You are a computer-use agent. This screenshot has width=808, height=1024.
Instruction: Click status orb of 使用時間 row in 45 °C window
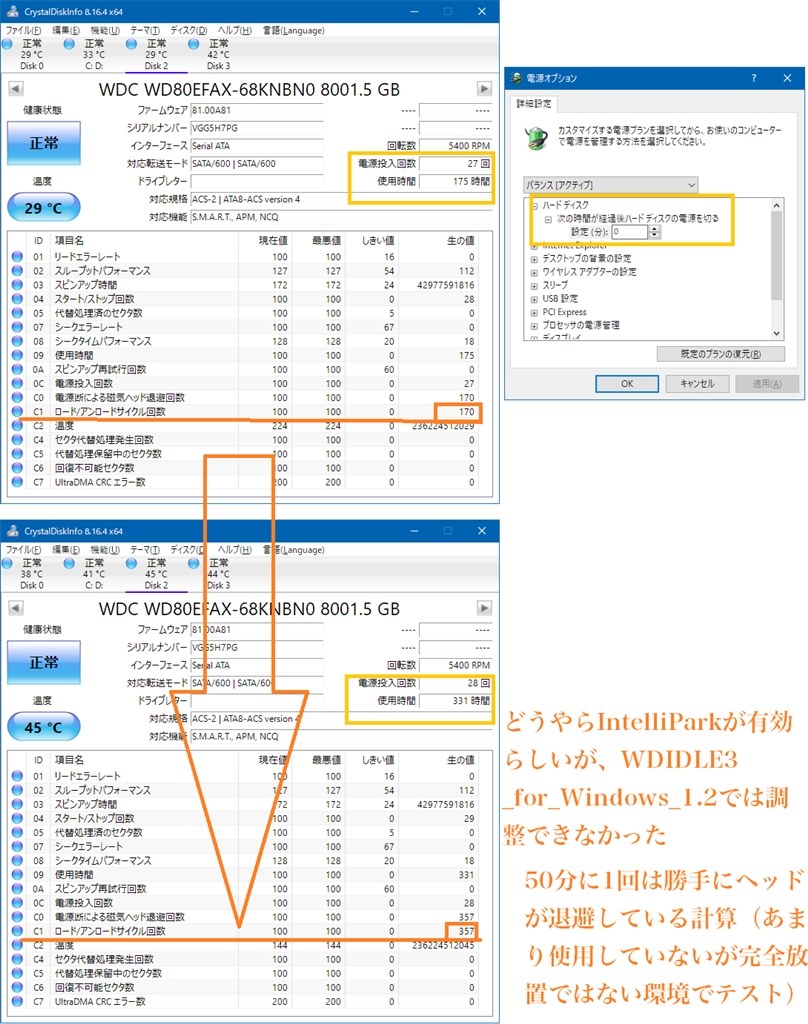point(17,874)
